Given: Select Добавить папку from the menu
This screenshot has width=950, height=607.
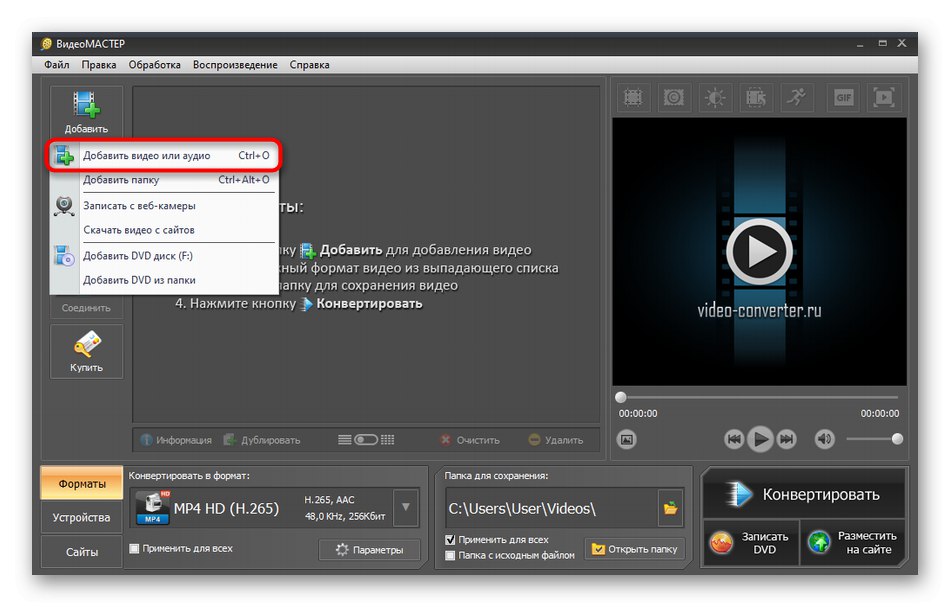Looking at the screenshot, I should point(164,180).
